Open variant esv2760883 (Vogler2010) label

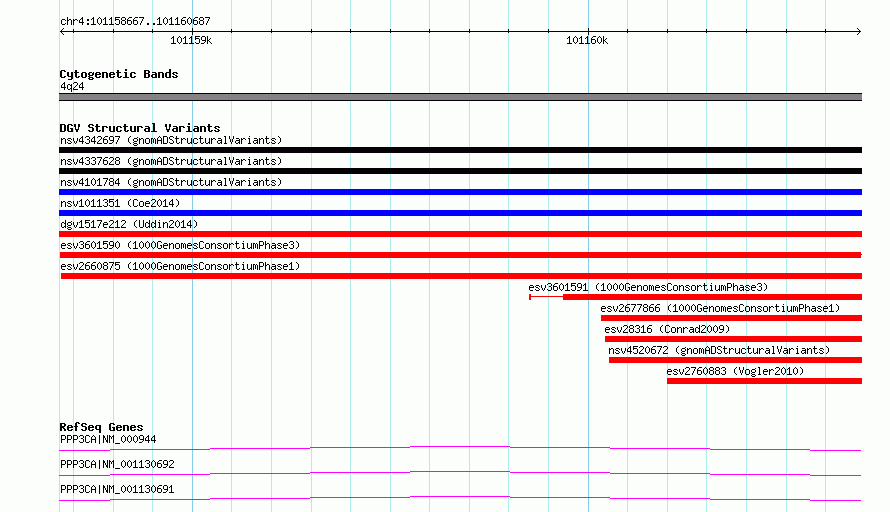[x=735, y=371]
